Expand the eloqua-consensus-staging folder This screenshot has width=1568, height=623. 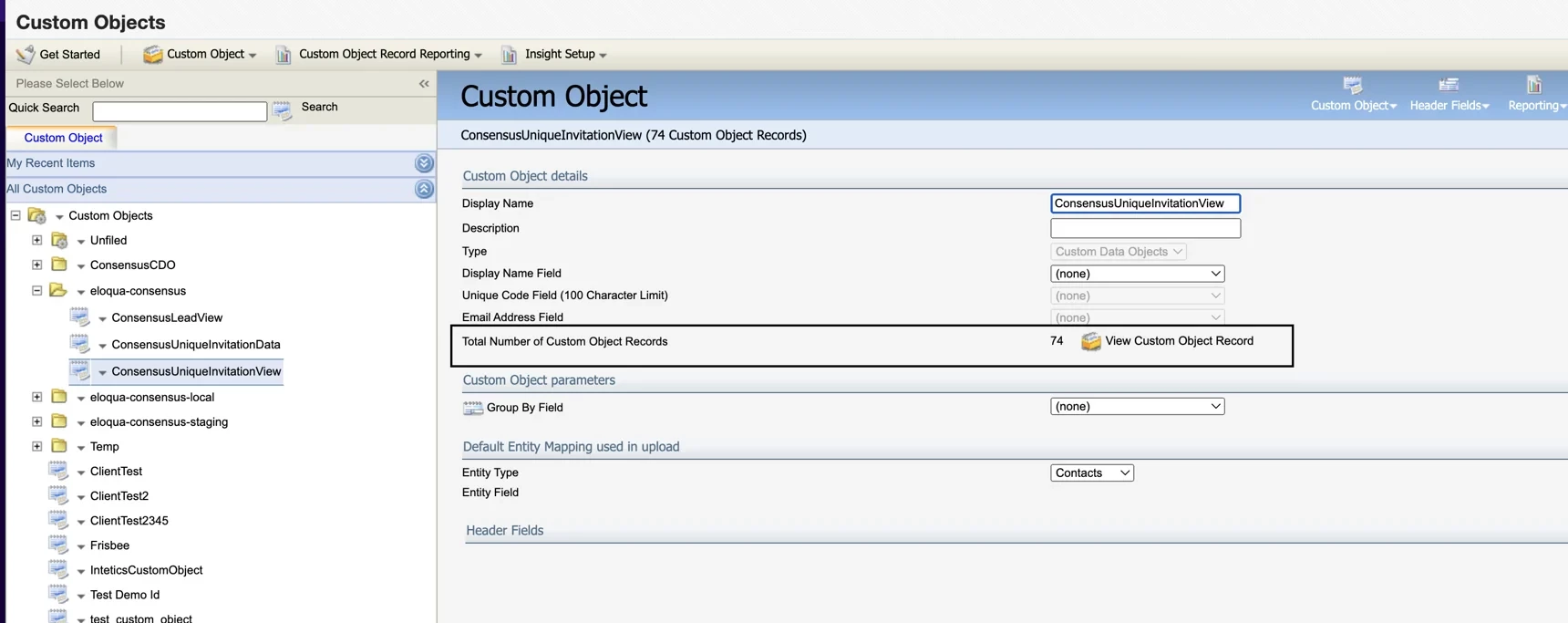pos(37,422)
